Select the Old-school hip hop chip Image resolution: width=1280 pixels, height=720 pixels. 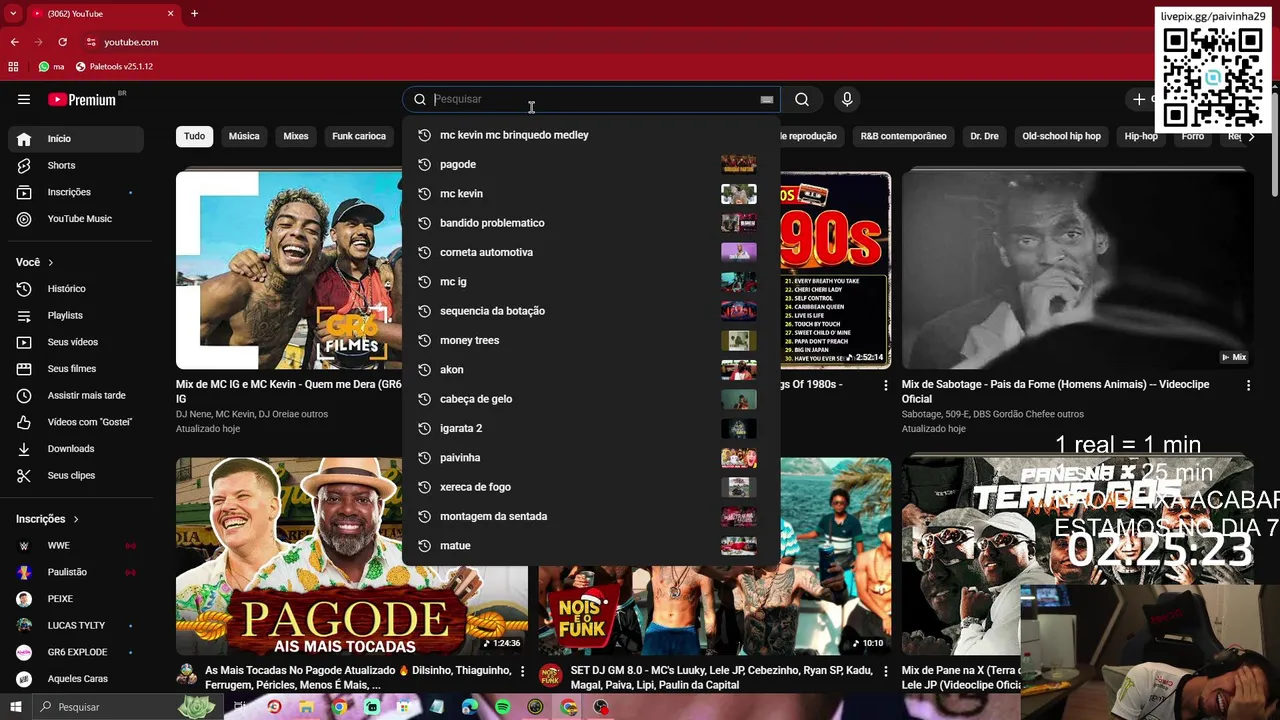click(1061, 136)
